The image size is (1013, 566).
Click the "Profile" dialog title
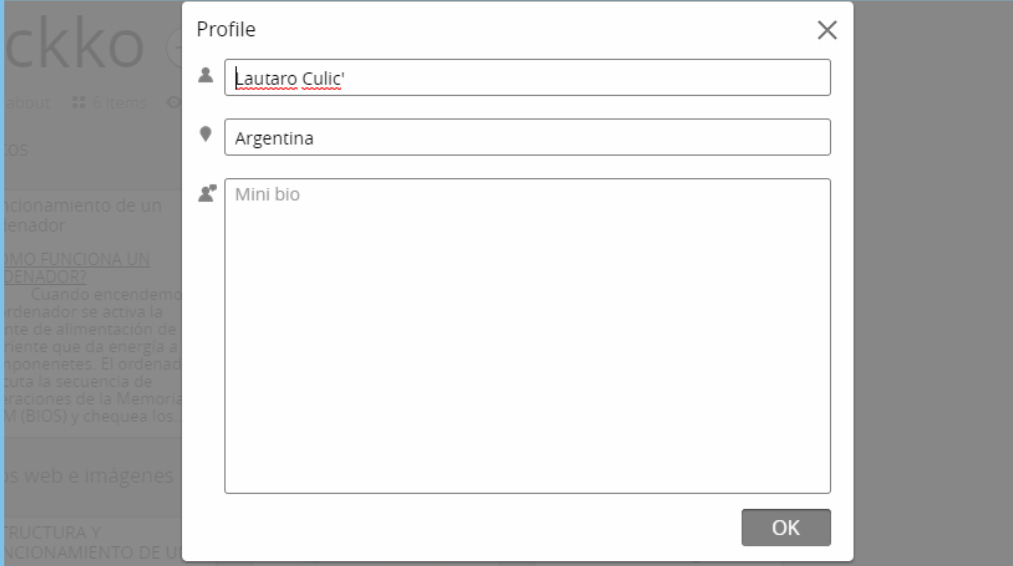pyautogui.click(x=226, y=30)
